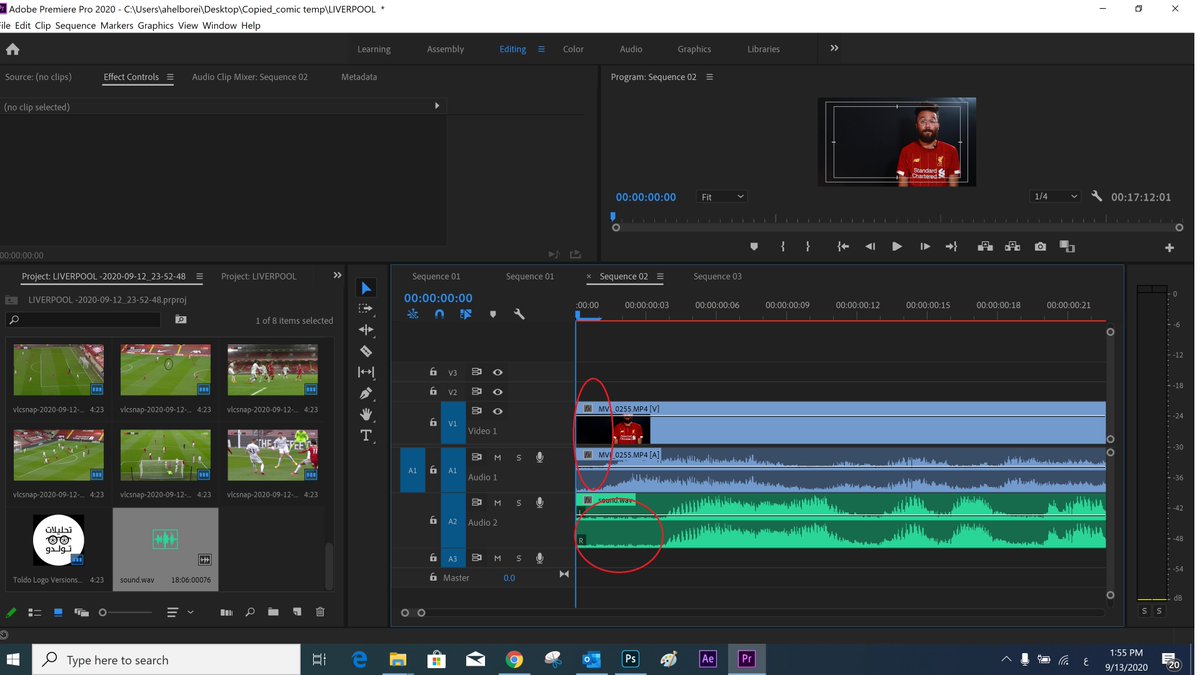Select the Track Select Forward tool
This screenshot has height=675, width=1200.
[366, 309]
